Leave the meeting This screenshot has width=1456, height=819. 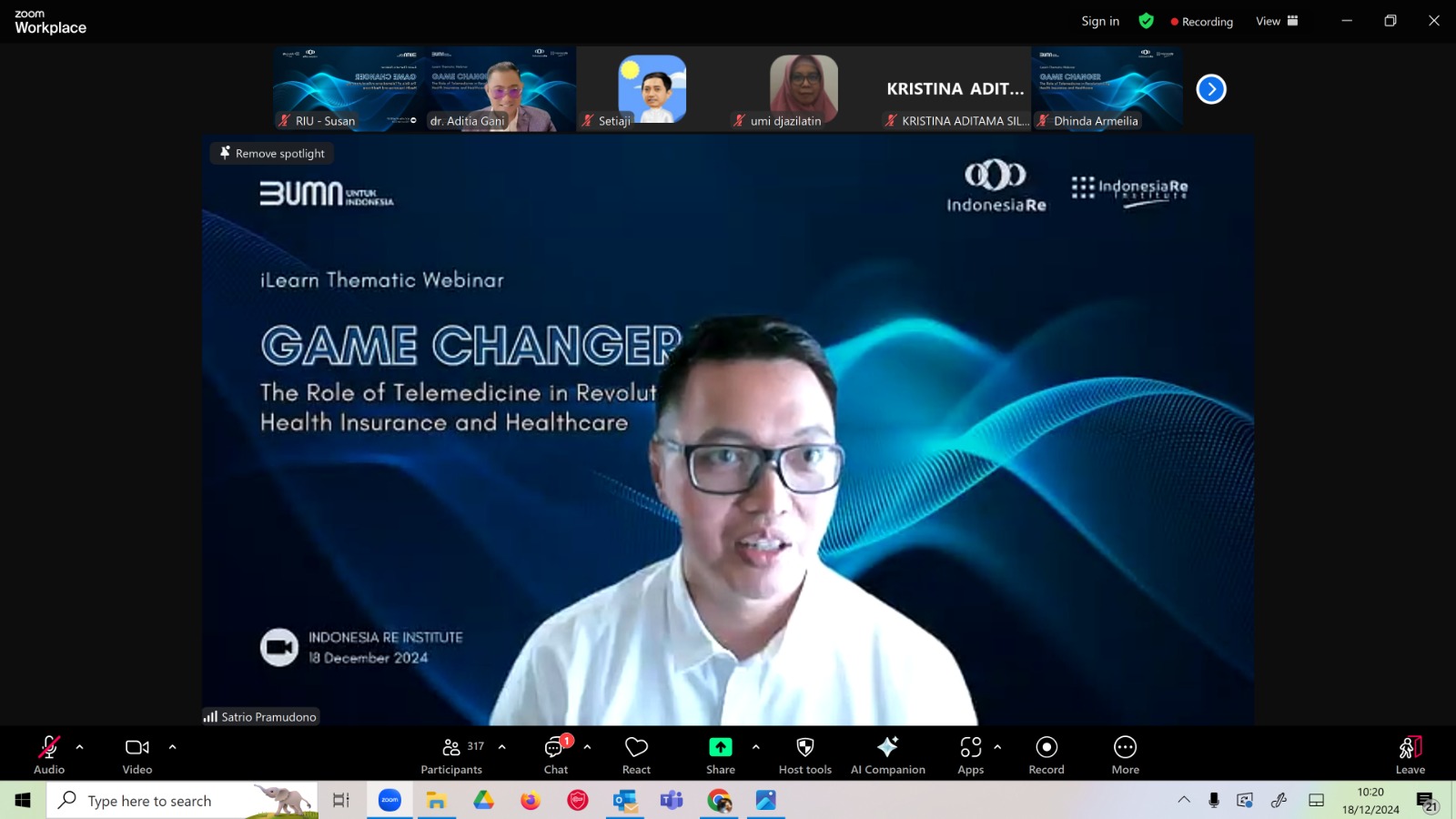point(1410,755)
